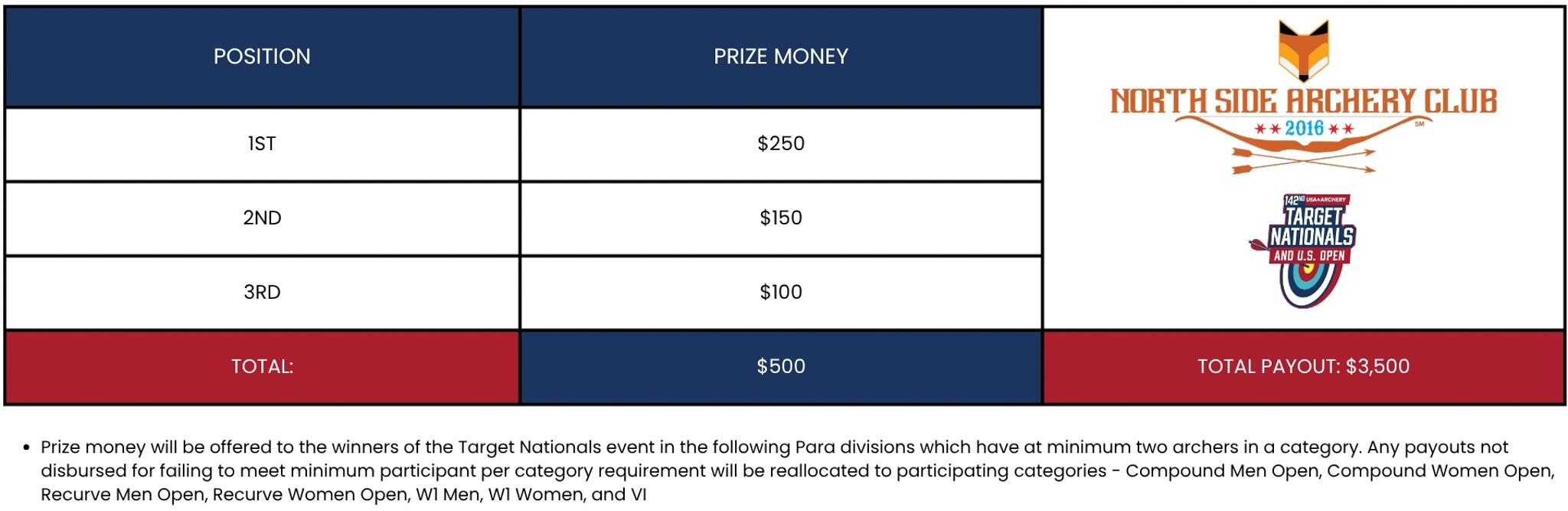Click the bullet point before the footnote
This screenshot has width=1568, height=511.
click(x=27, y=447)
